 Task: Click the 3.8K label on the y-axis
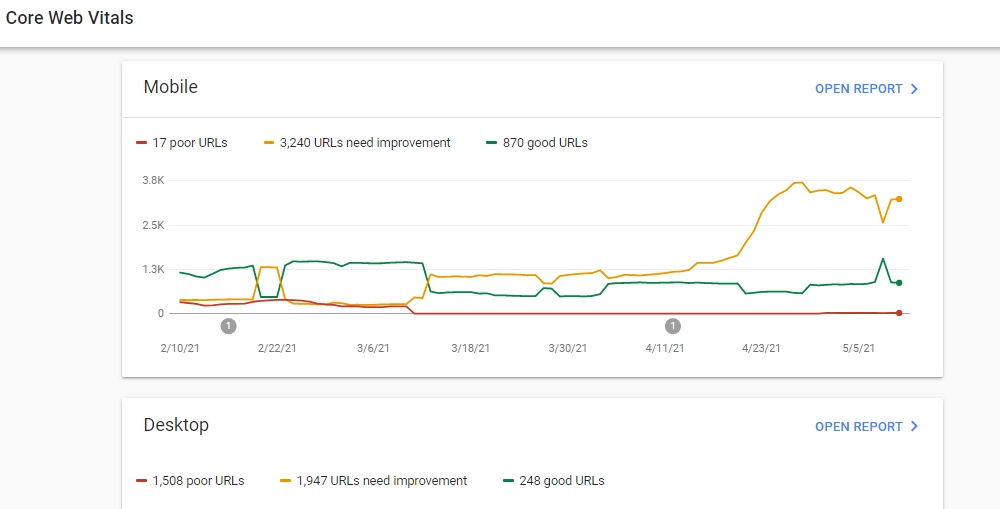(153, 180)
